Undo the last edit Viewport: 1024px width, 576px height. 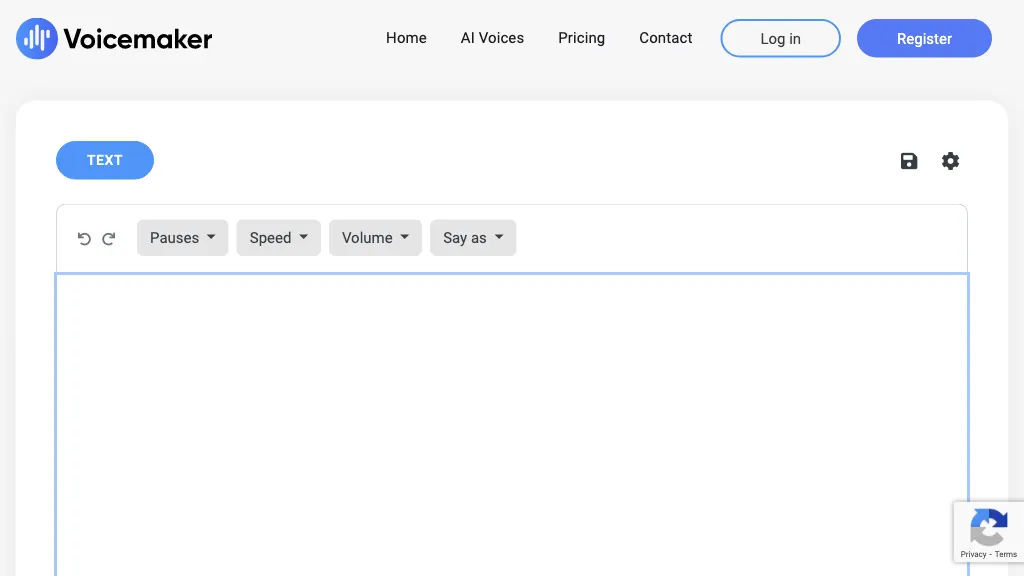coord(84,238)
